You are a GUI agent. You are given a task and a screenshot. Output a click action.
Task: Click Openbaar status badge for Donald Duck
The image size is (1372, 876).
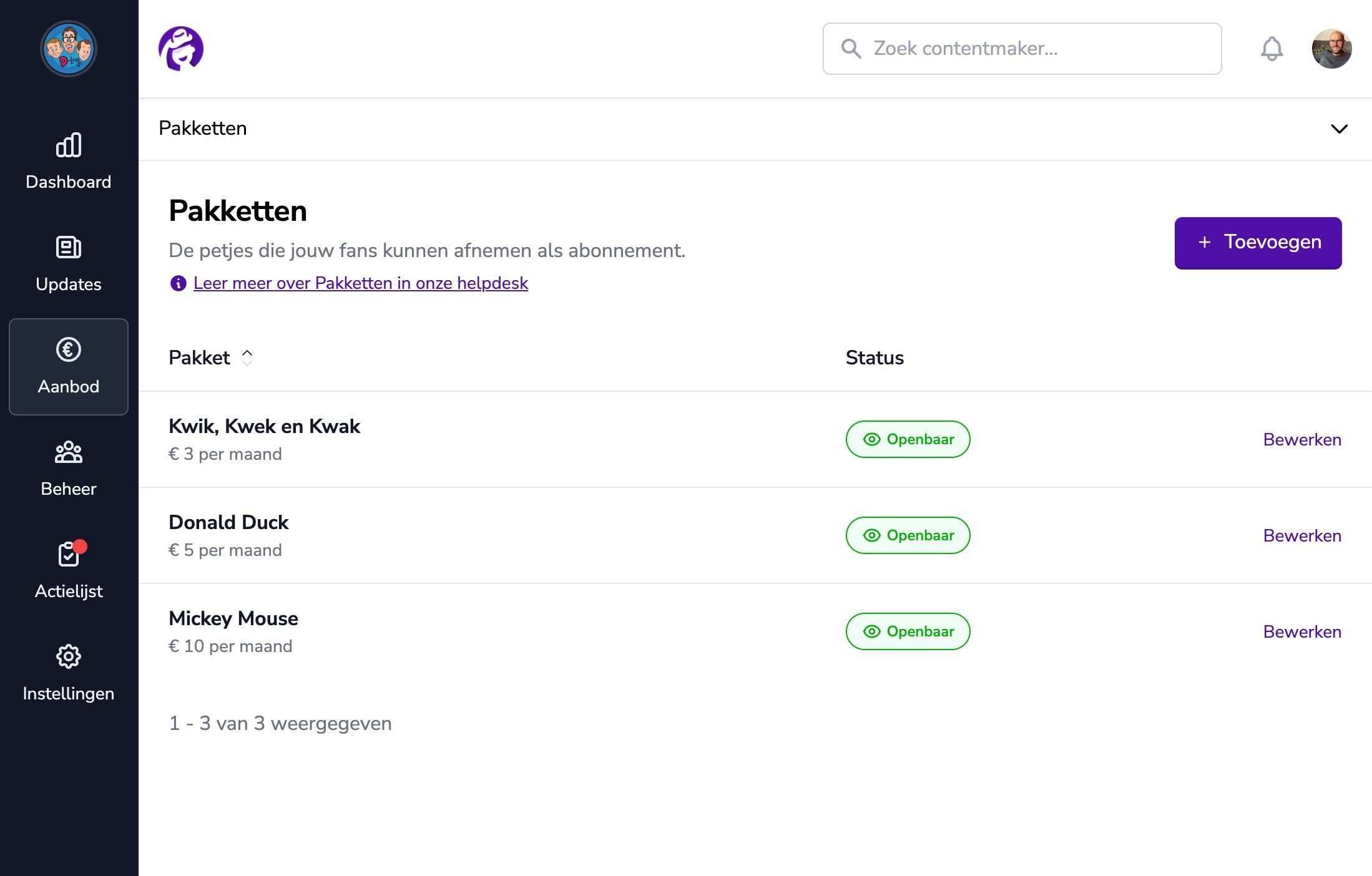(x=908, y=535)
